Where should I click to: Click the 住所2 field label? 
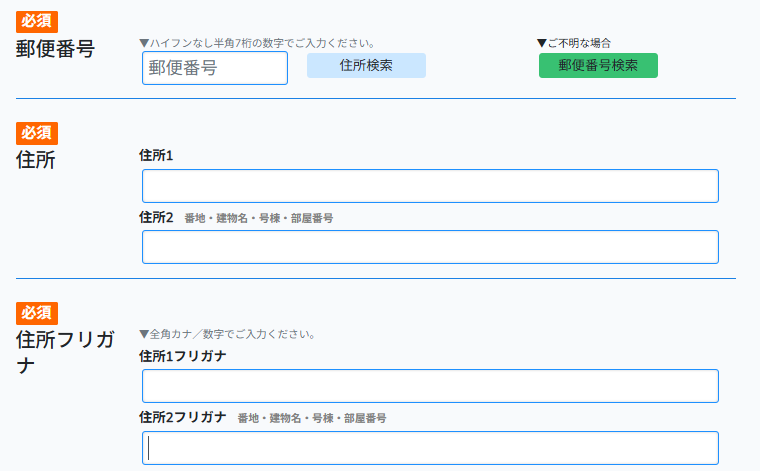(x=156, y=217)
